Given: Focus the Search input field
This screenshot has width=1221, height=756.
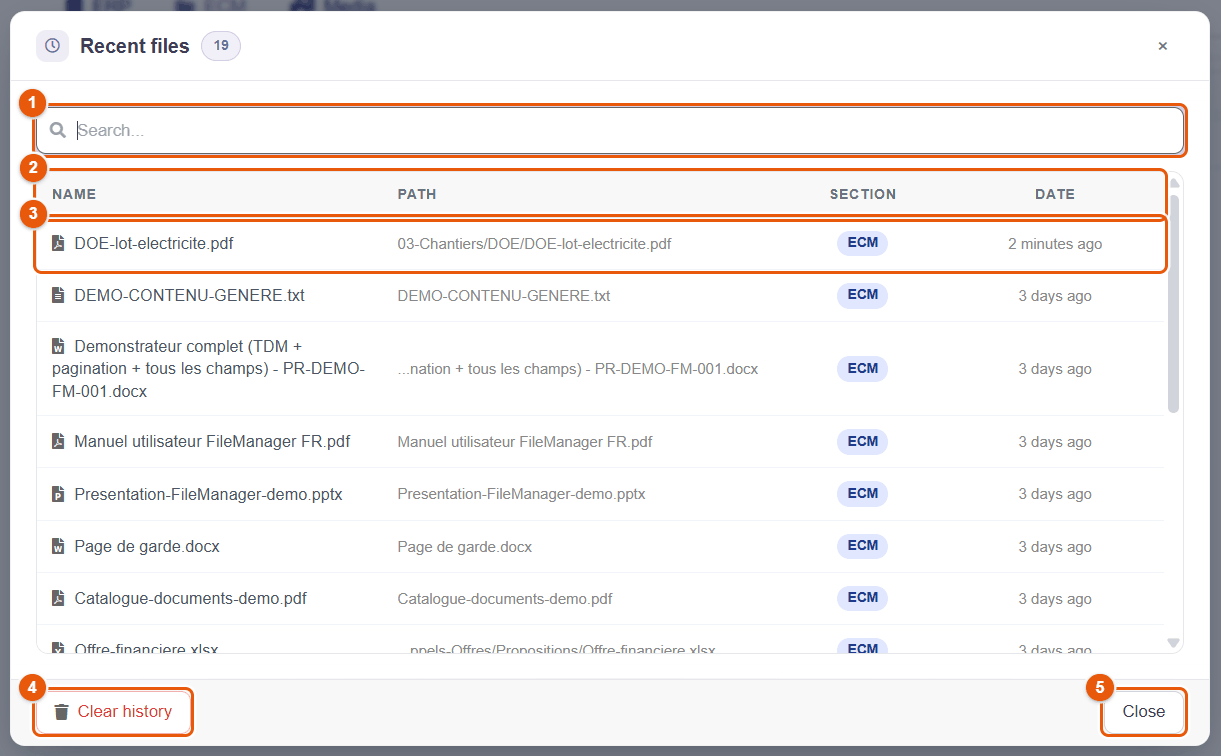Looking at the screenshot, I should [x=610, y=130].
